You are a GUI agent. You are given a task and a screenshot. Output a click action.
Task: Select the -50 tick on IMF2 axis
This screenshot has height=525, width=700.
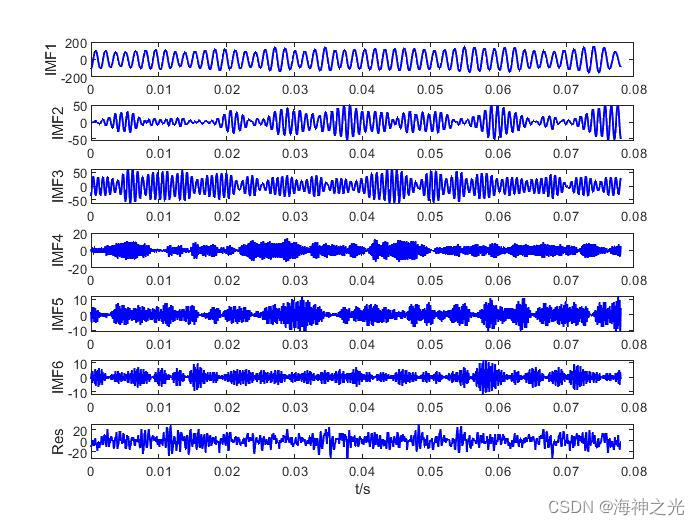coord(78,140)
